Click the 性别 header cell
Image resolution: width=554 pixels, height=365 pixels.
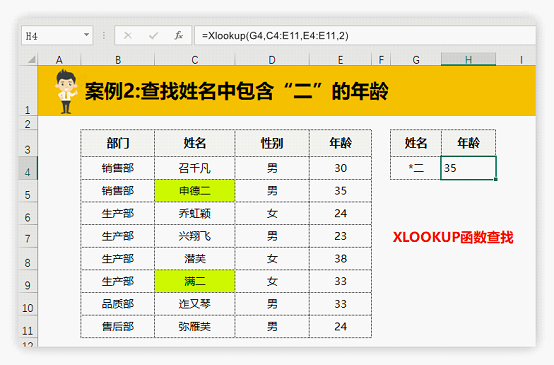(272, 143)
